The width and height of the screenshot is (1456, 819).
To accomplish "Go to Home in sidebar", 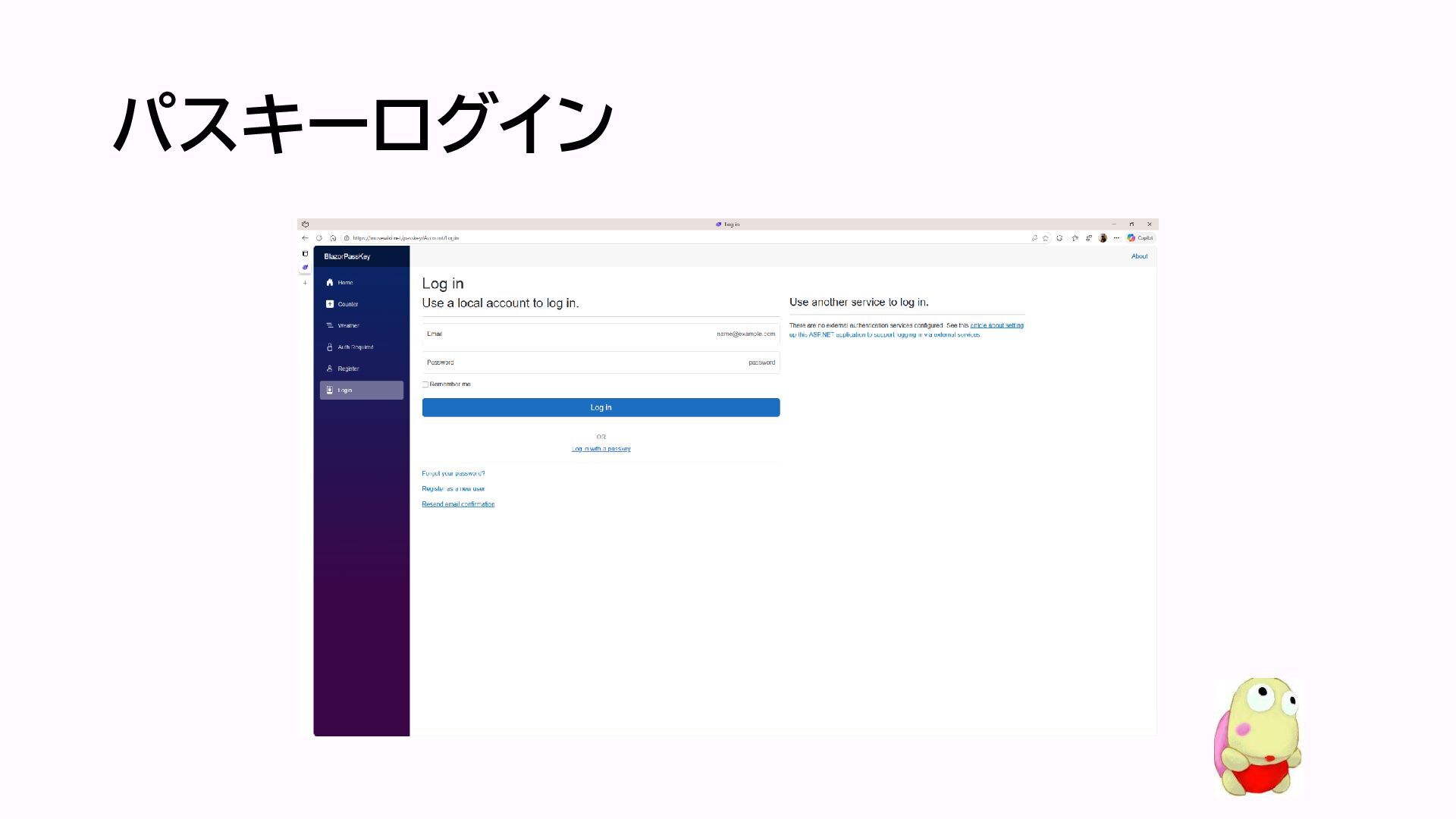I will tap(345, 283).
